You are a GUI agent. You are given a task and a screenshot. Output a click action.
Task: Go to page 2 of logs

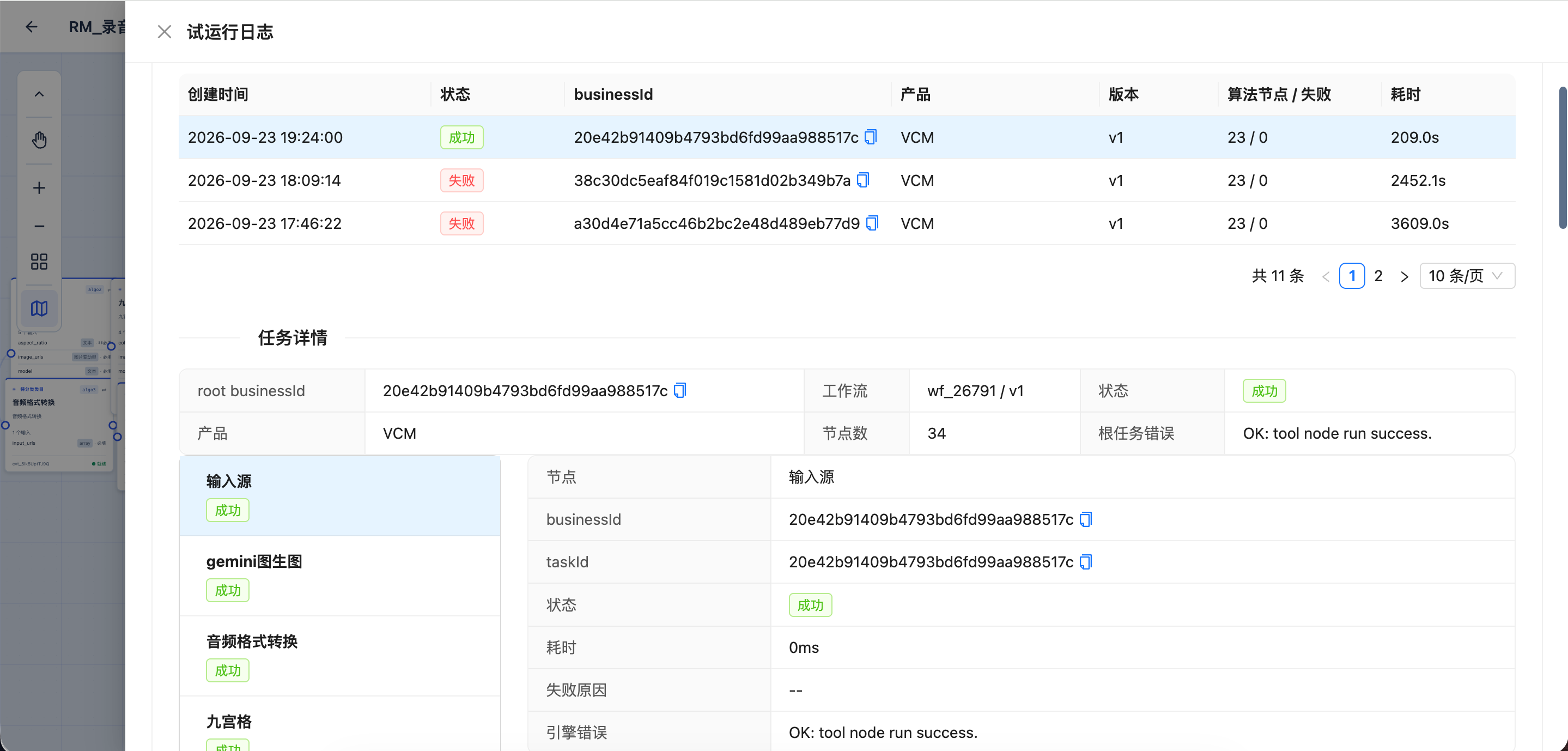coord(1378,276)
